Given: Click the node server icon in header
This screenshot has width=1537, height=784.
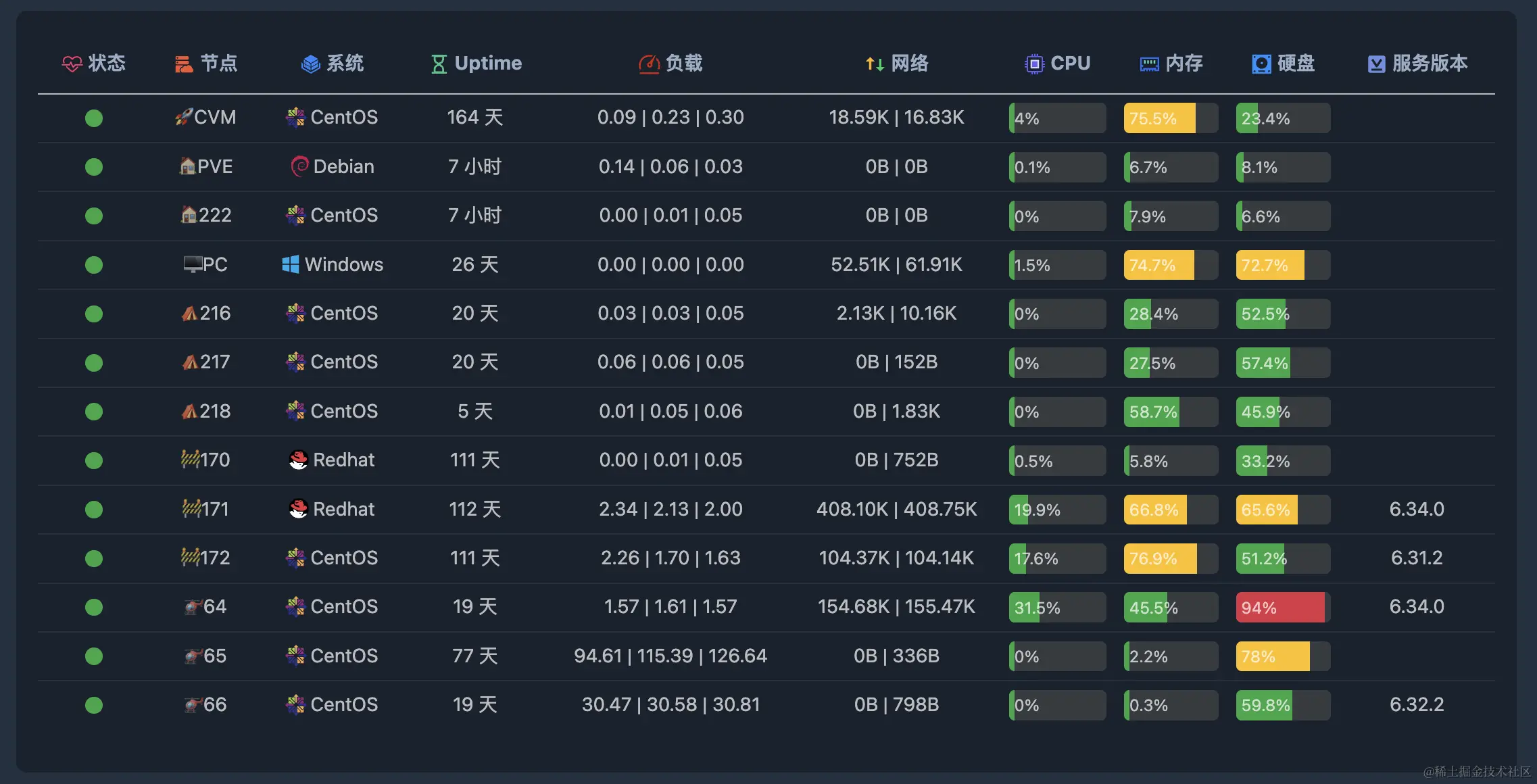Looking at the screenshot, I should coord(184,64).
